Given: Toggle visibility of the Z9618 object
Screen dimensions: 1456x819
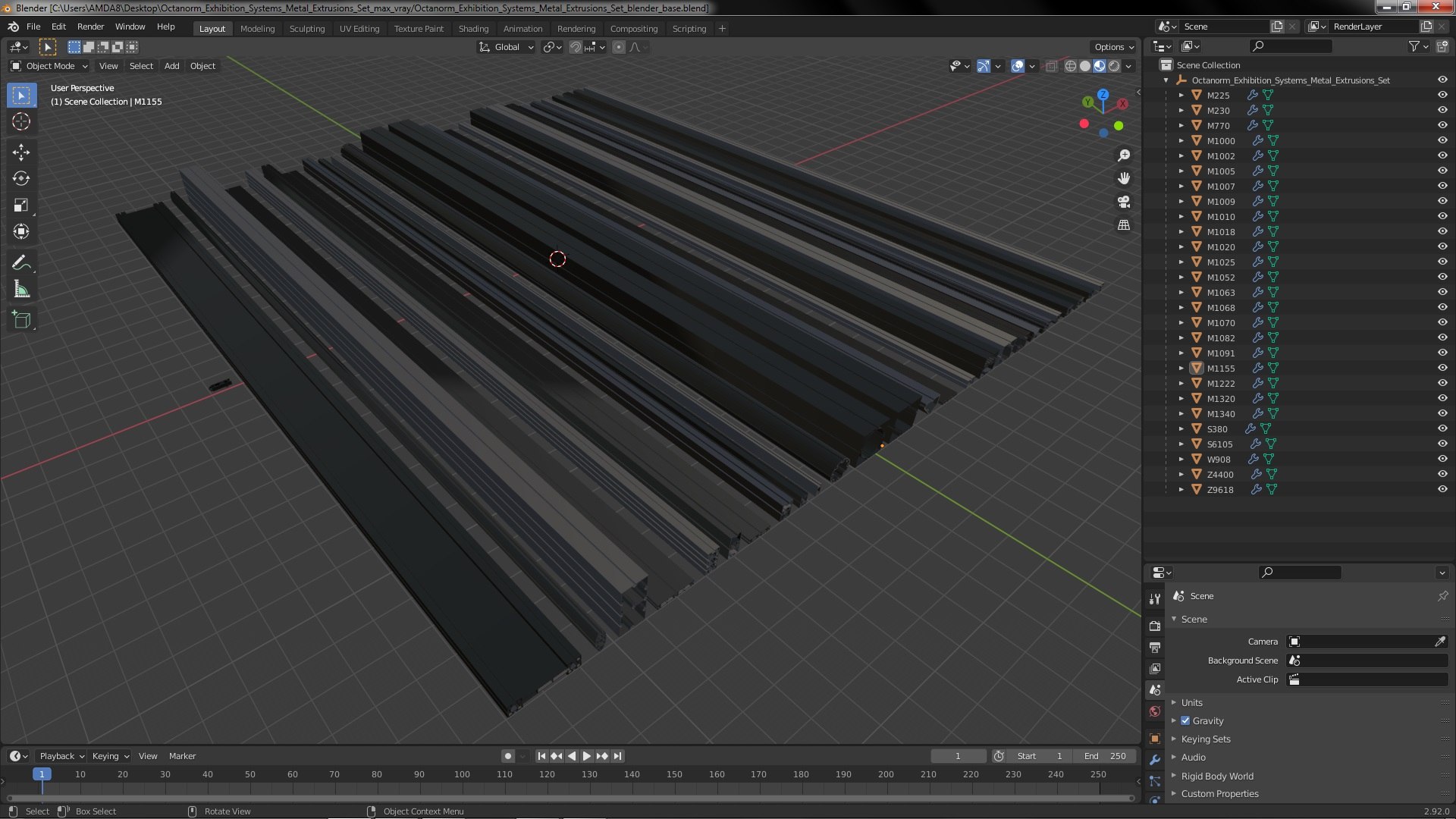Looking at the screenshot, I should coord(1442,489).
